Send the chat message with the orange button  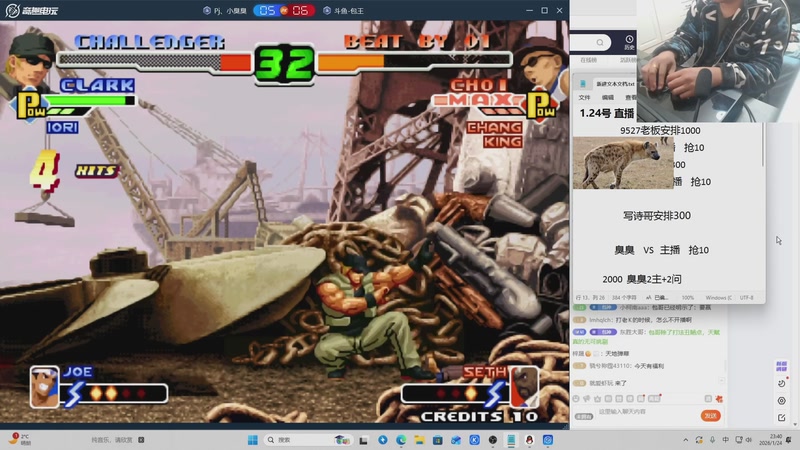(711, 416)
